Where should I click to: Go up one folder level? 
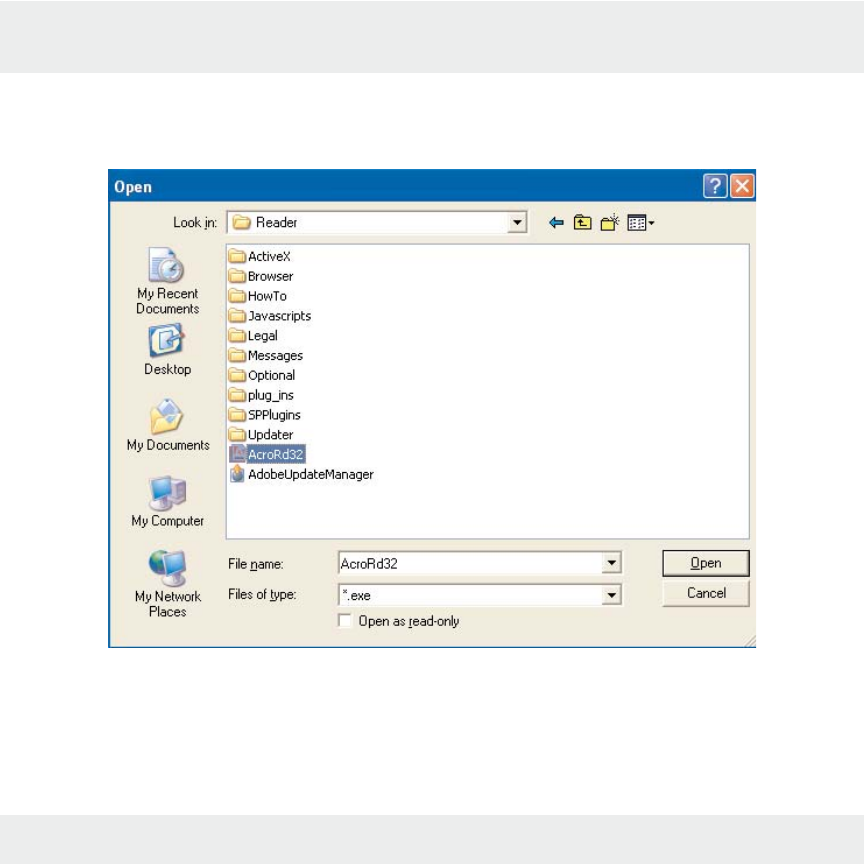coord(582,223)
